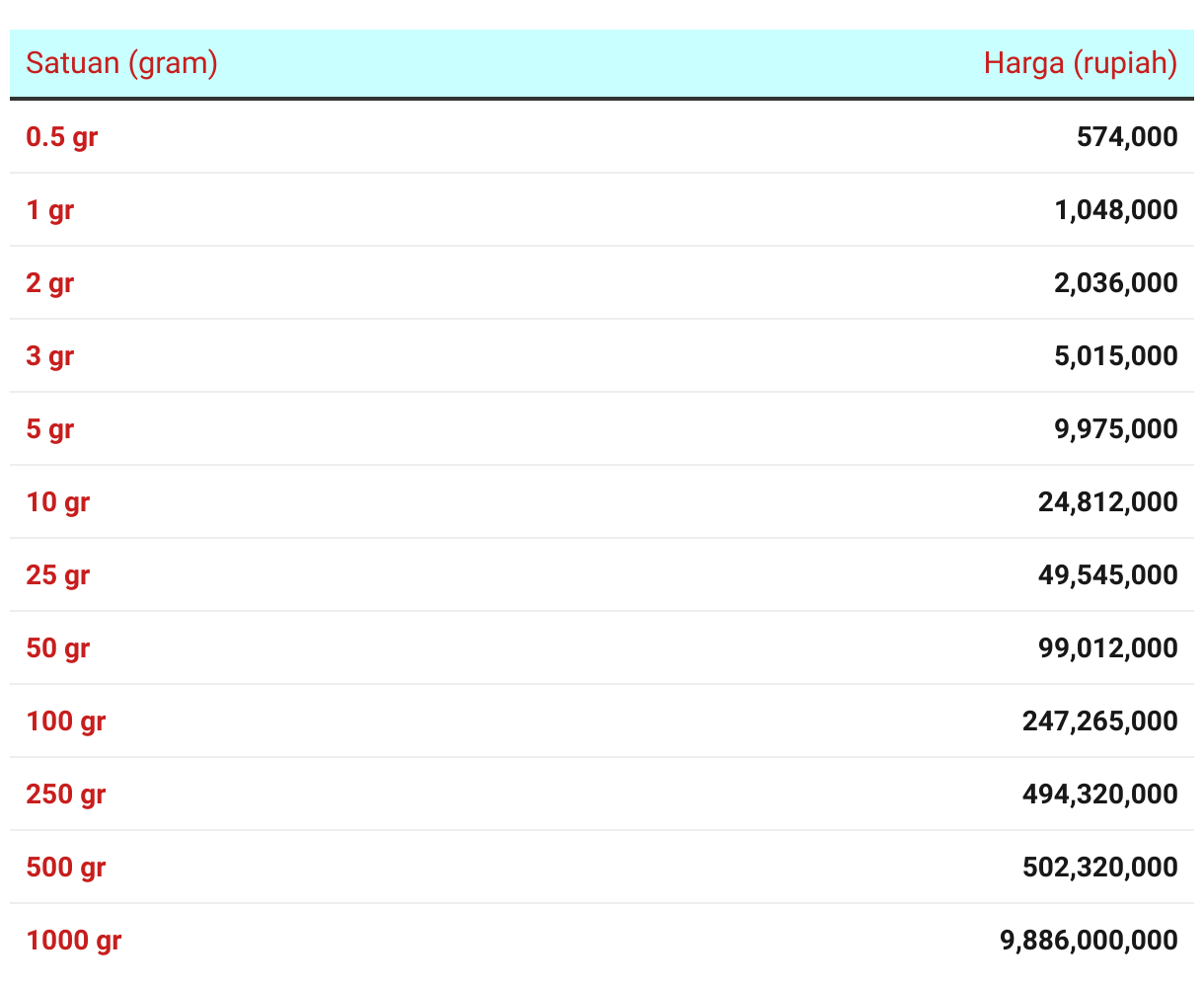Viewport: 1204px width, 985px height.
Task: Click the Satuan (gram) column header
Action: 121,64
